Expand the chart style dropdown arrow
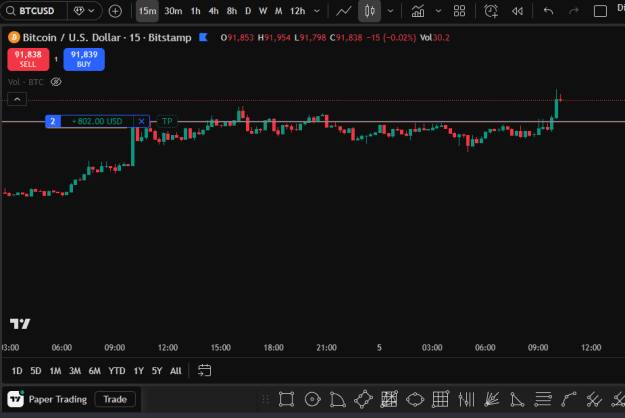Viewport: 625px width, 418px height. pyautogui.click(x=391, y=11)
